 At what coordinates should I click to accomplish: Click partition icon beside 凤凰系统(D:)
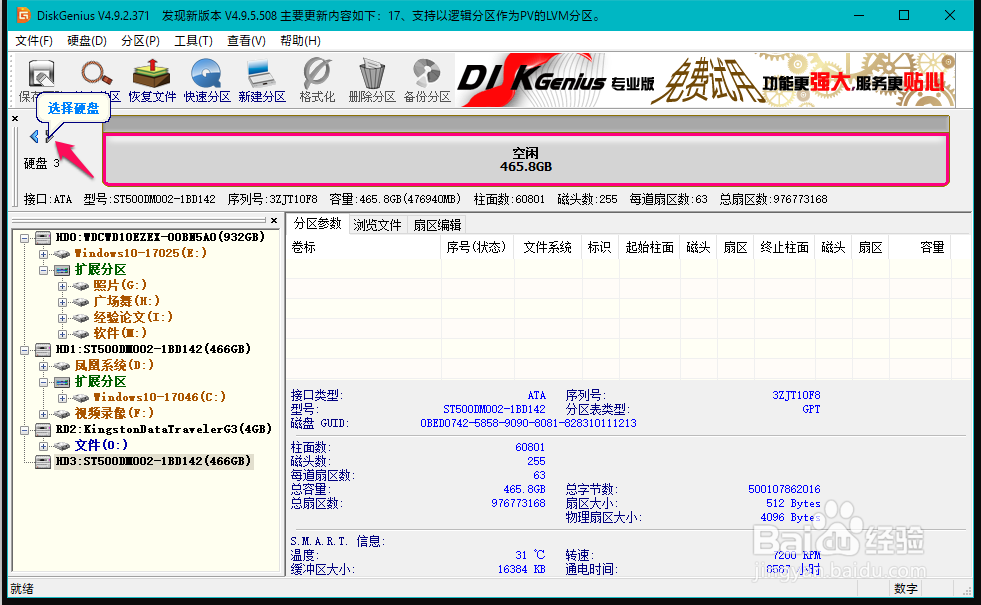tap(61, 366)
